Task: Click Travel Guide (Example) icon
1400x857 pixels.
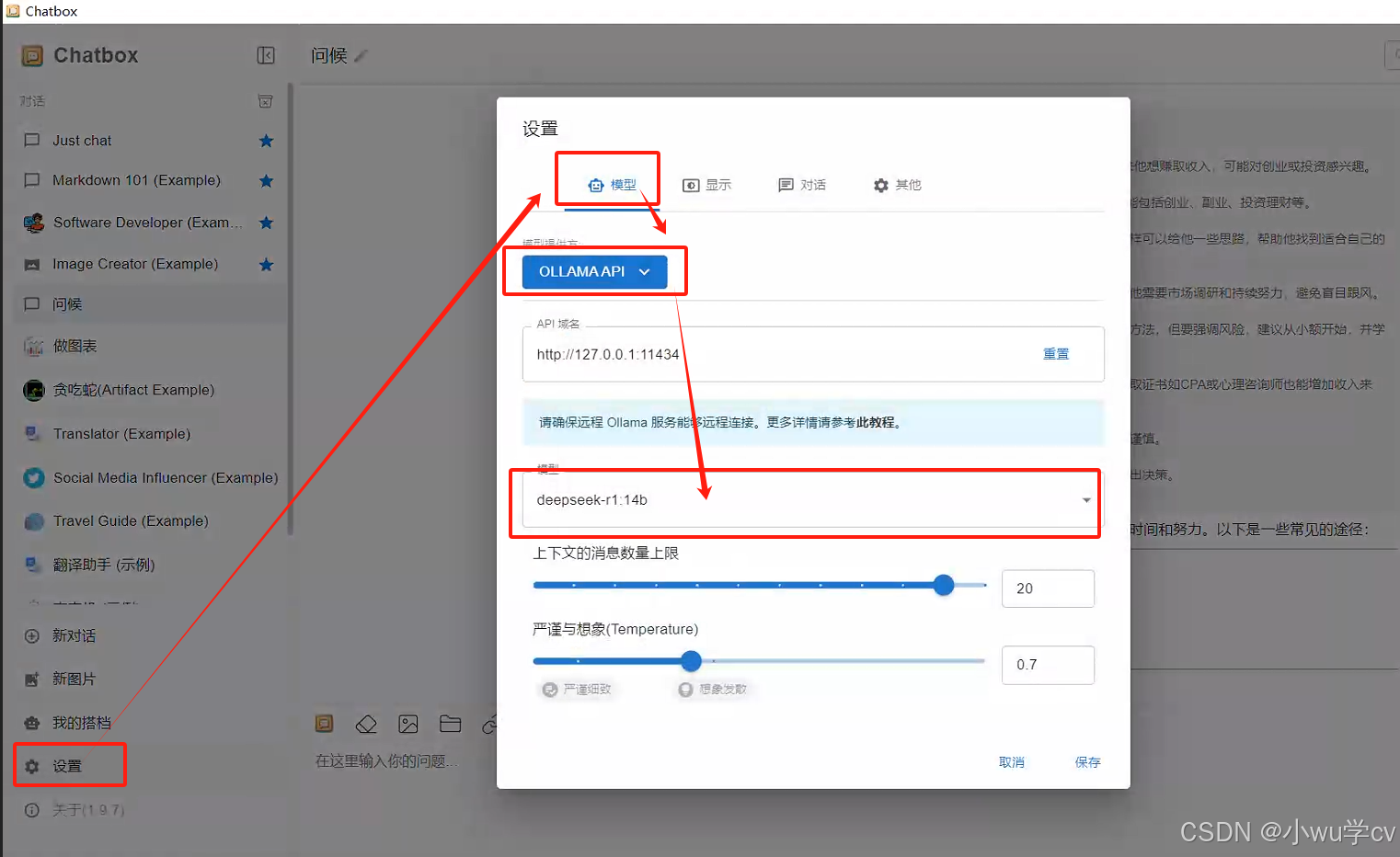Action: click(33, 521)
